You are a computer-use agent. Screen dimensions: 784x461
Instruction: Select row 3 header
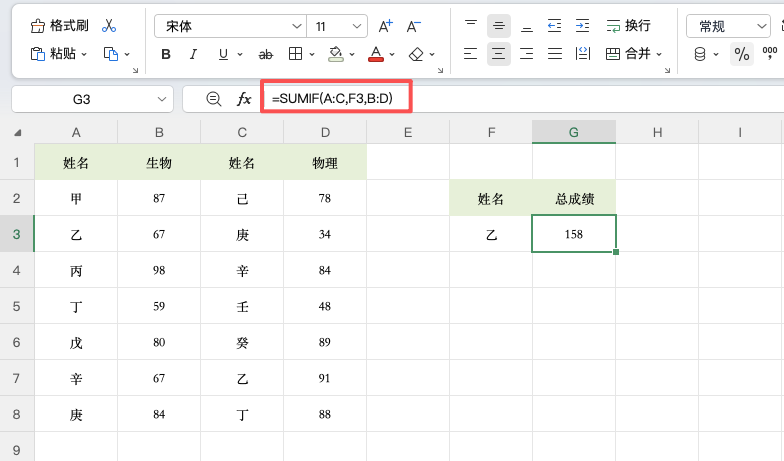coord(16,234)
